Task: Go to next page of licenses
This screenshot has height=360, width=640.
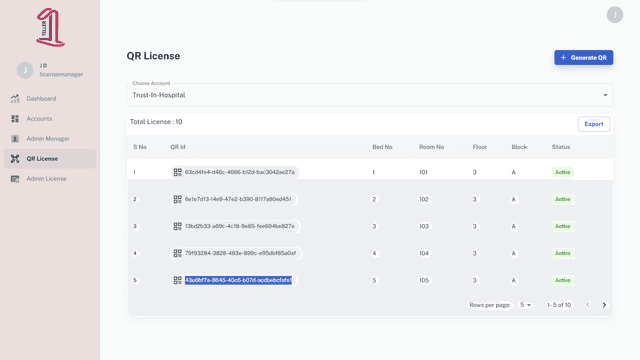Action: coord(604,305)
